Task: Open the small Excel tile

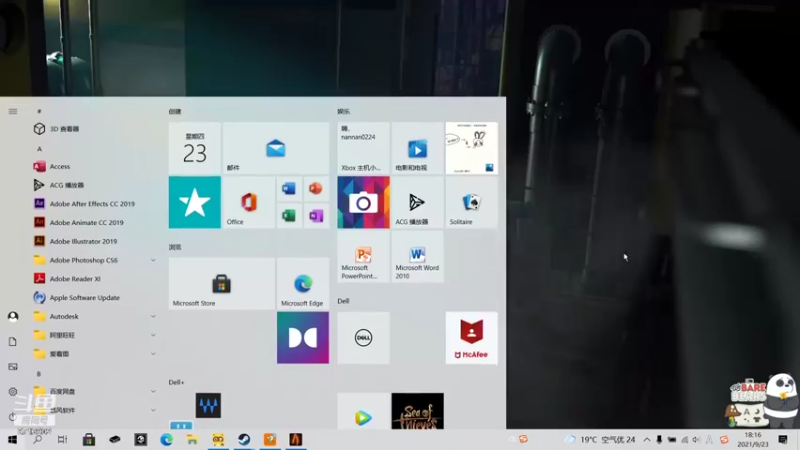Action: (289, 215)
